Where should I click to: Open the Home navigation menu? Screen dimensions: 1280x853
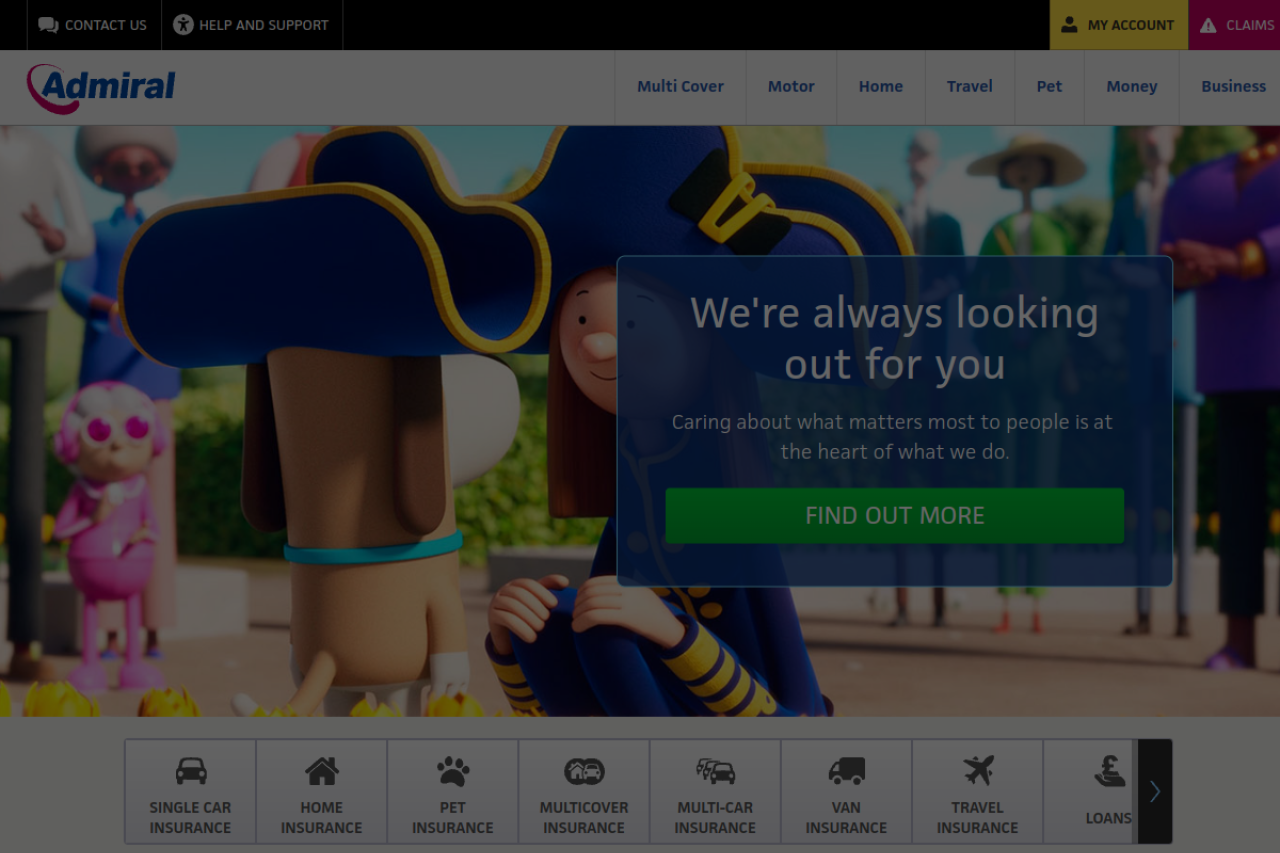[x=880, y=87]
